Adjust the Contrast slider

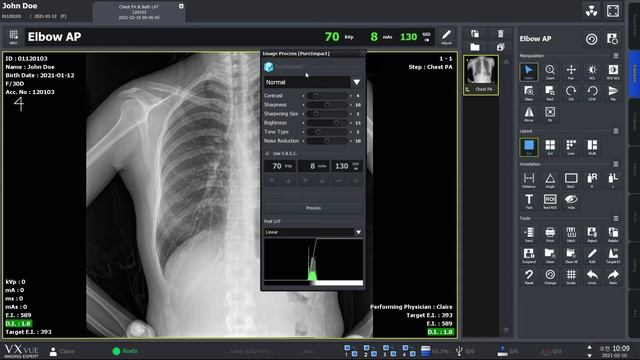point(327,96)
